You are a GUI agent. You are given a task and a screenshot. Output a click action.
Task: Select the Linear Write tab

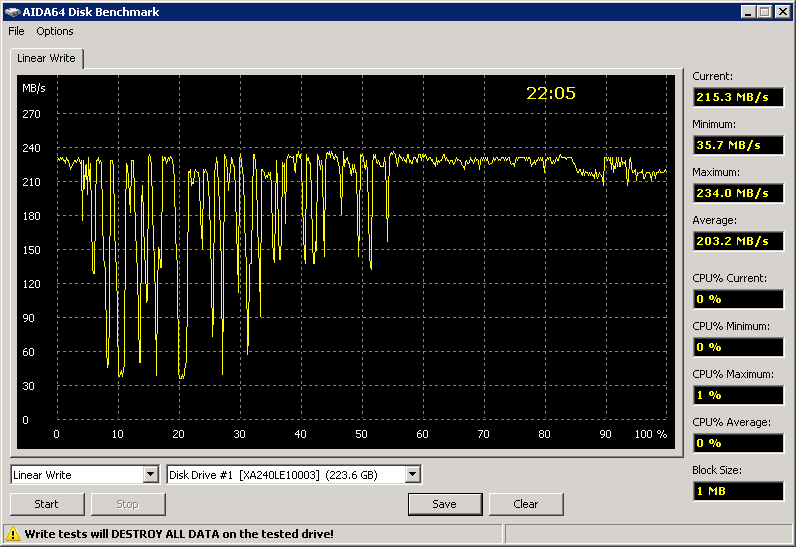tap(46, 58)
